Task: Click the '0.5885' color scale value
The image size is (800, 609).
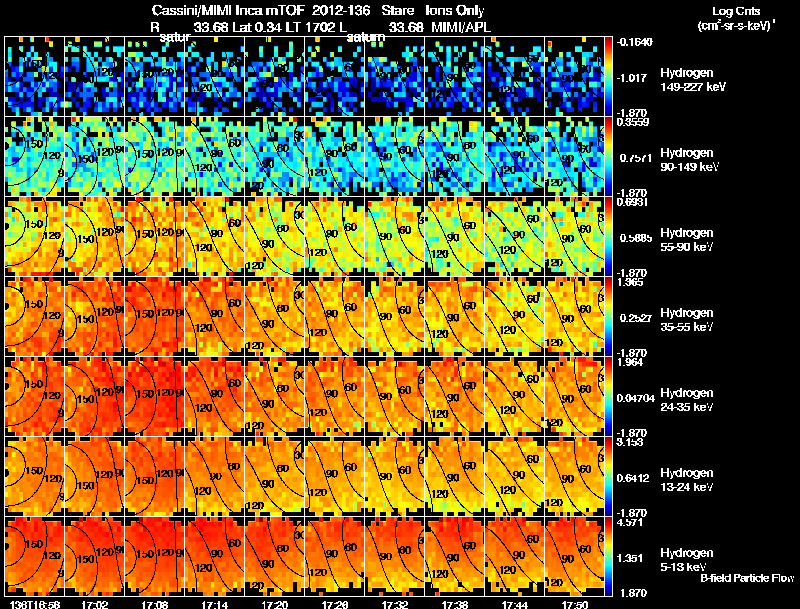Action: pyautogui.click(x=636, y=238)
